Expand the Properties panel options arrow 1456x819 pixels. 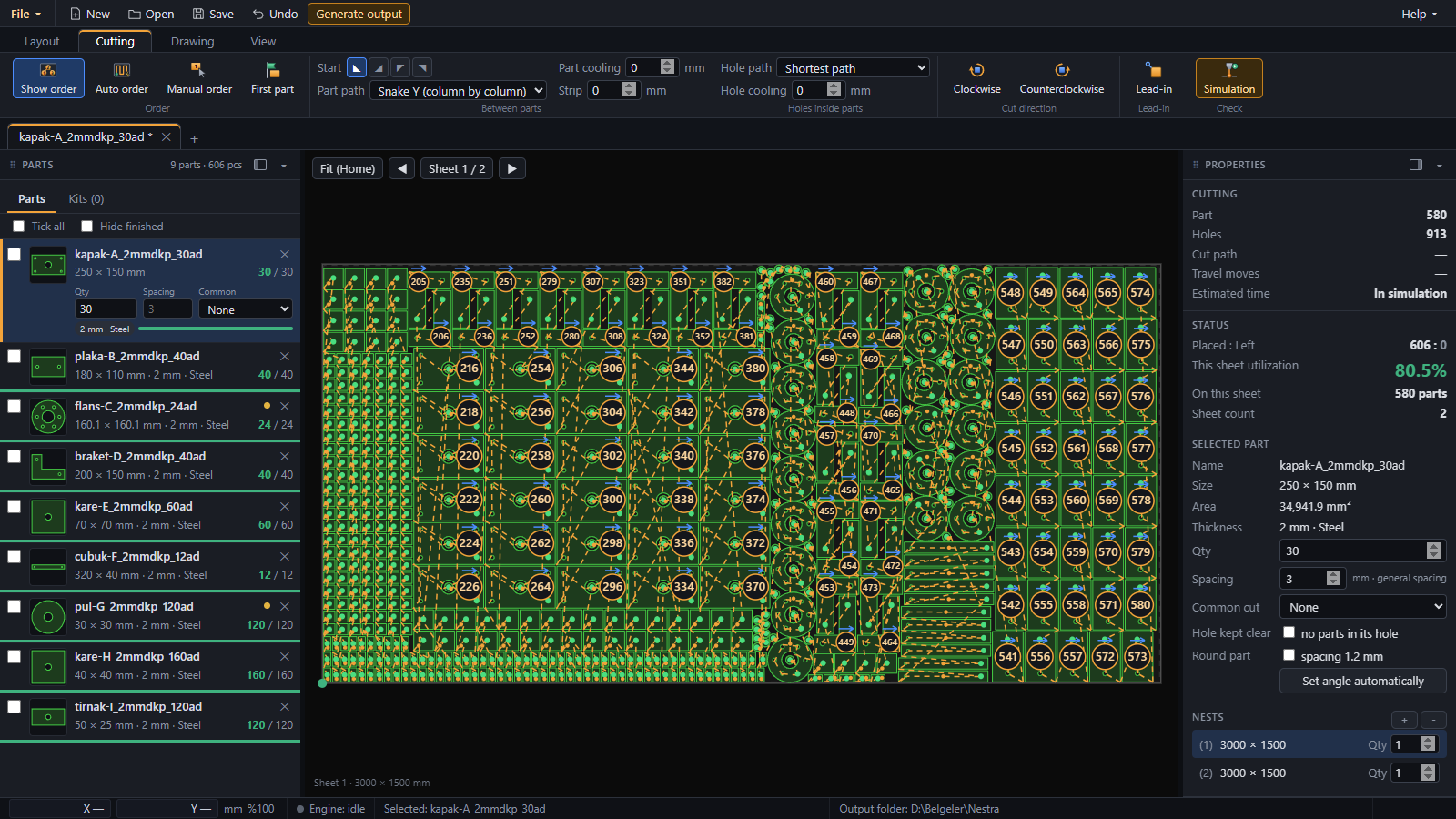pos(1440,166)
